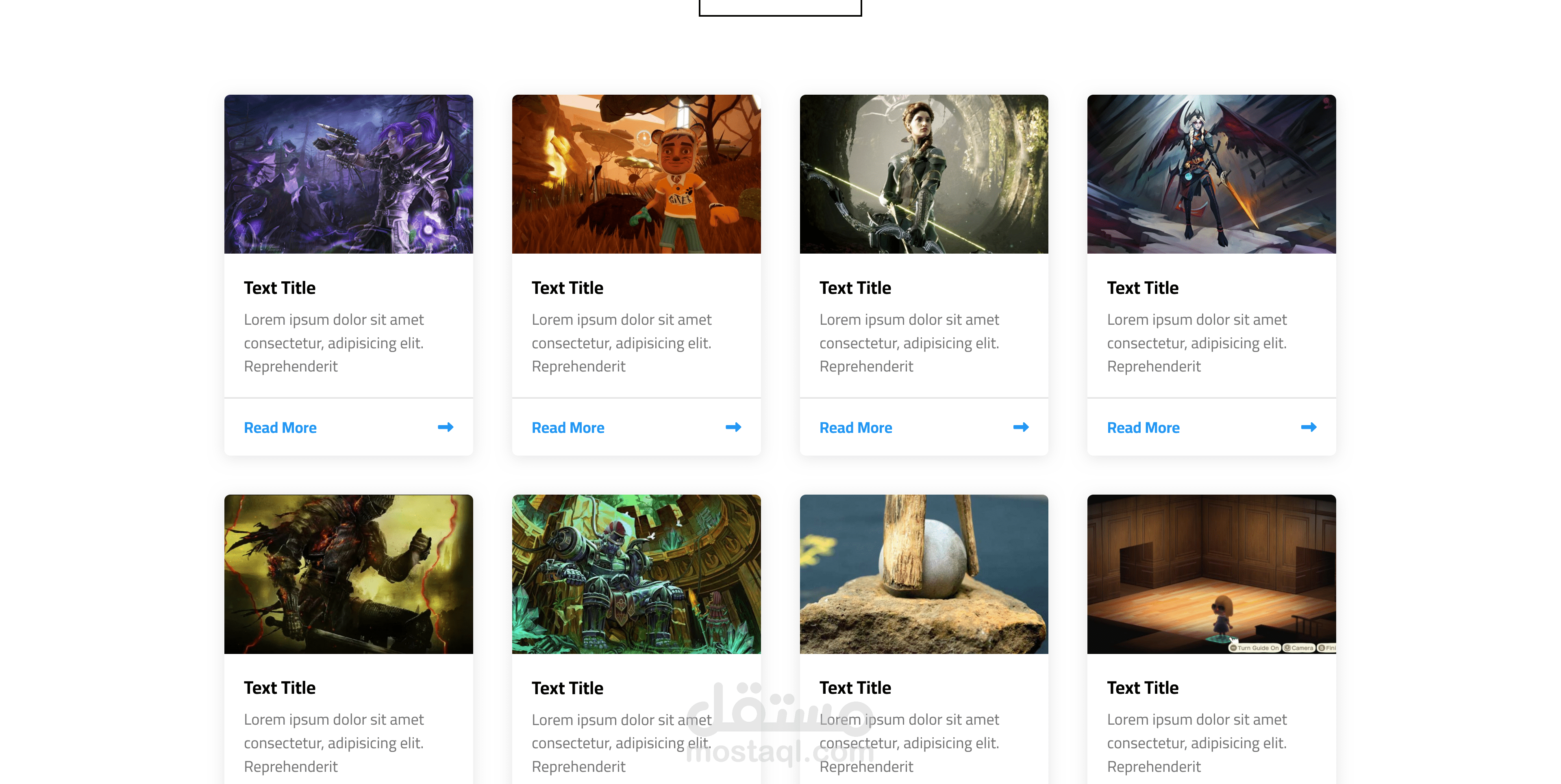Select the green robot on throne image
This screenshot has height=784, width=1561.
(636, 574)
